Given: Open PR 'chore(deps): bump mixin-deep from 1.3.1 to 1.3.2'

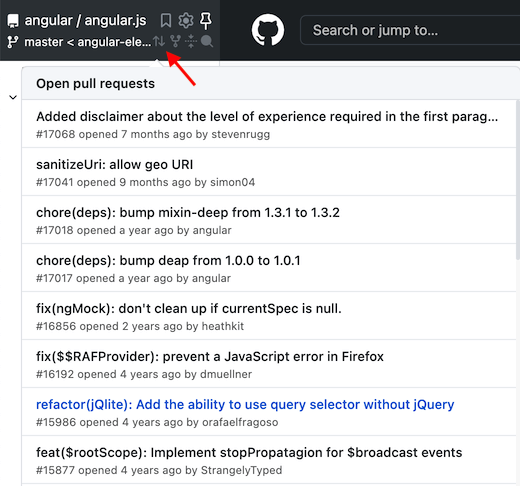Looking at the screenshot, I should (188, 213).
